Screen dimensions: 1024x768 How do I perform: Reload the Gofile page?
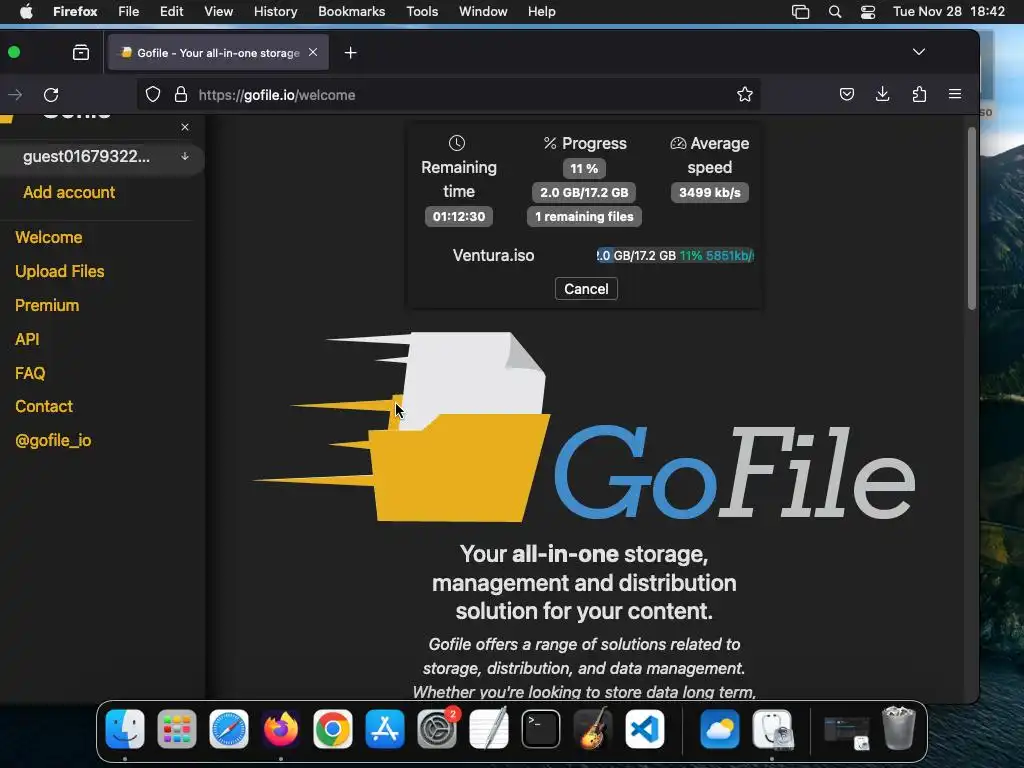(51, 95)
